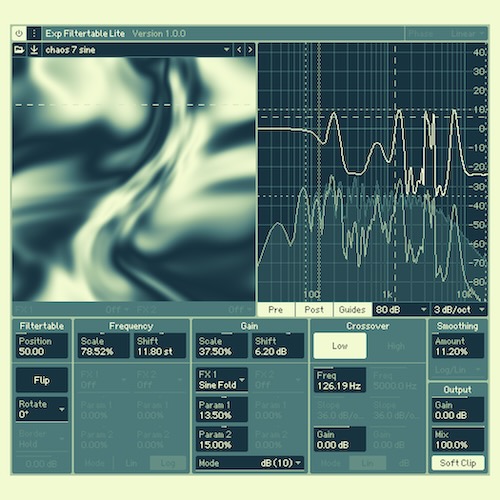
Task: Select the High crossover tab
Action: click(x=396, y=346)
